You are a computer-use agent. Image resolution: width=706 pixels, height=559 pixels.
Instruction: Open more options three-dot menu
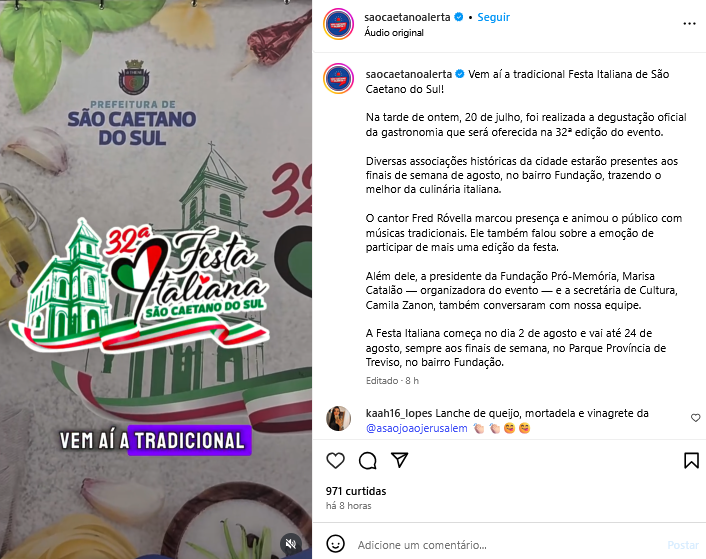689,24
